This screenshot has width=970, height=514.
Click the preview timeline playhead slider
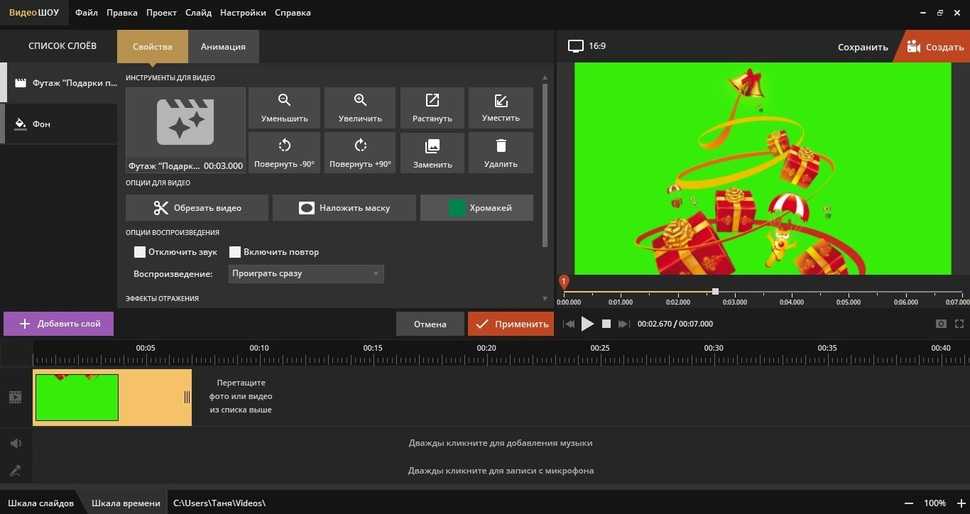(x=715, y=291)
